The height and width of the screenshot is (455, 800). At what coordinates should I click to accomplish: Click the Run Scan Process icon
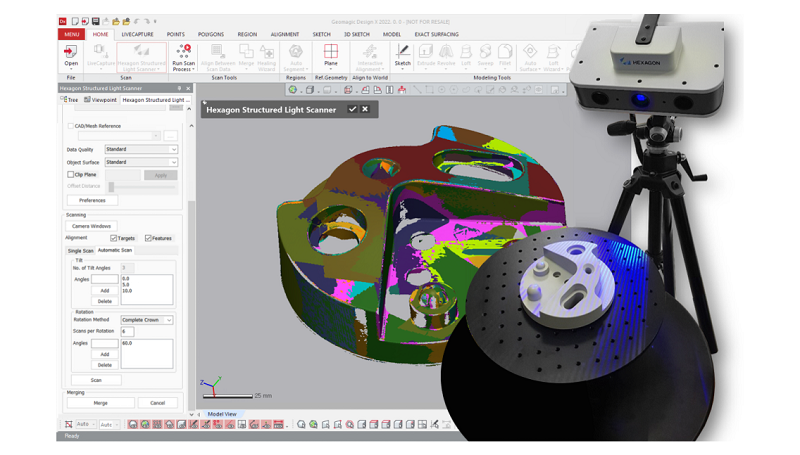click(x=184, y=57)
